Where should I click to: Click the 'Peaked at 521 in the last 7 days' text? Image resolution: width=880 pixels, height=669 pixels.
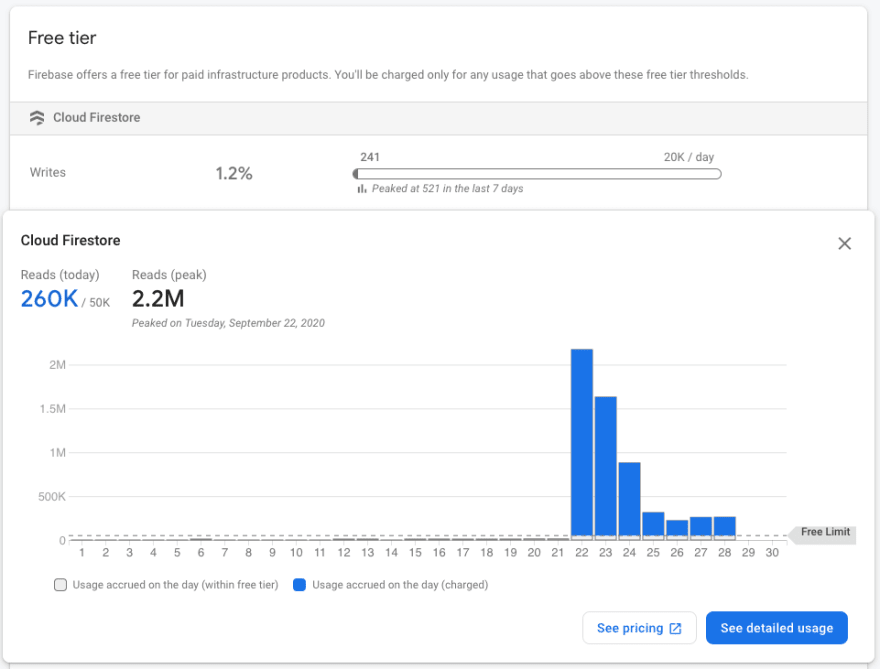(x=447, y=189)
